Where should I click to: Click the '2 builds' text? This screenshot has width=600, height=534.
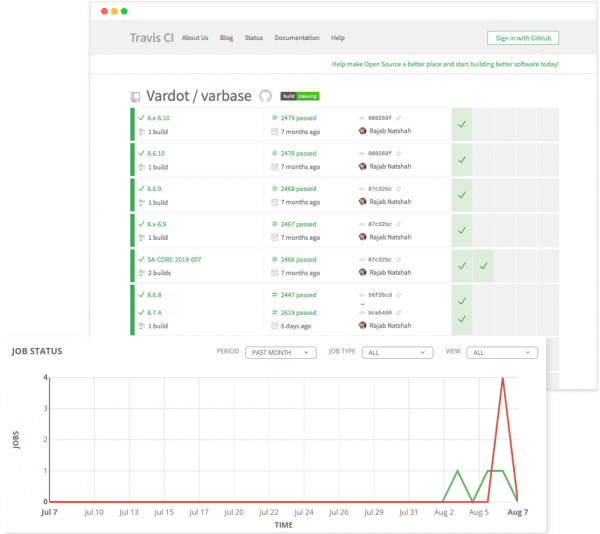(160, 273)
